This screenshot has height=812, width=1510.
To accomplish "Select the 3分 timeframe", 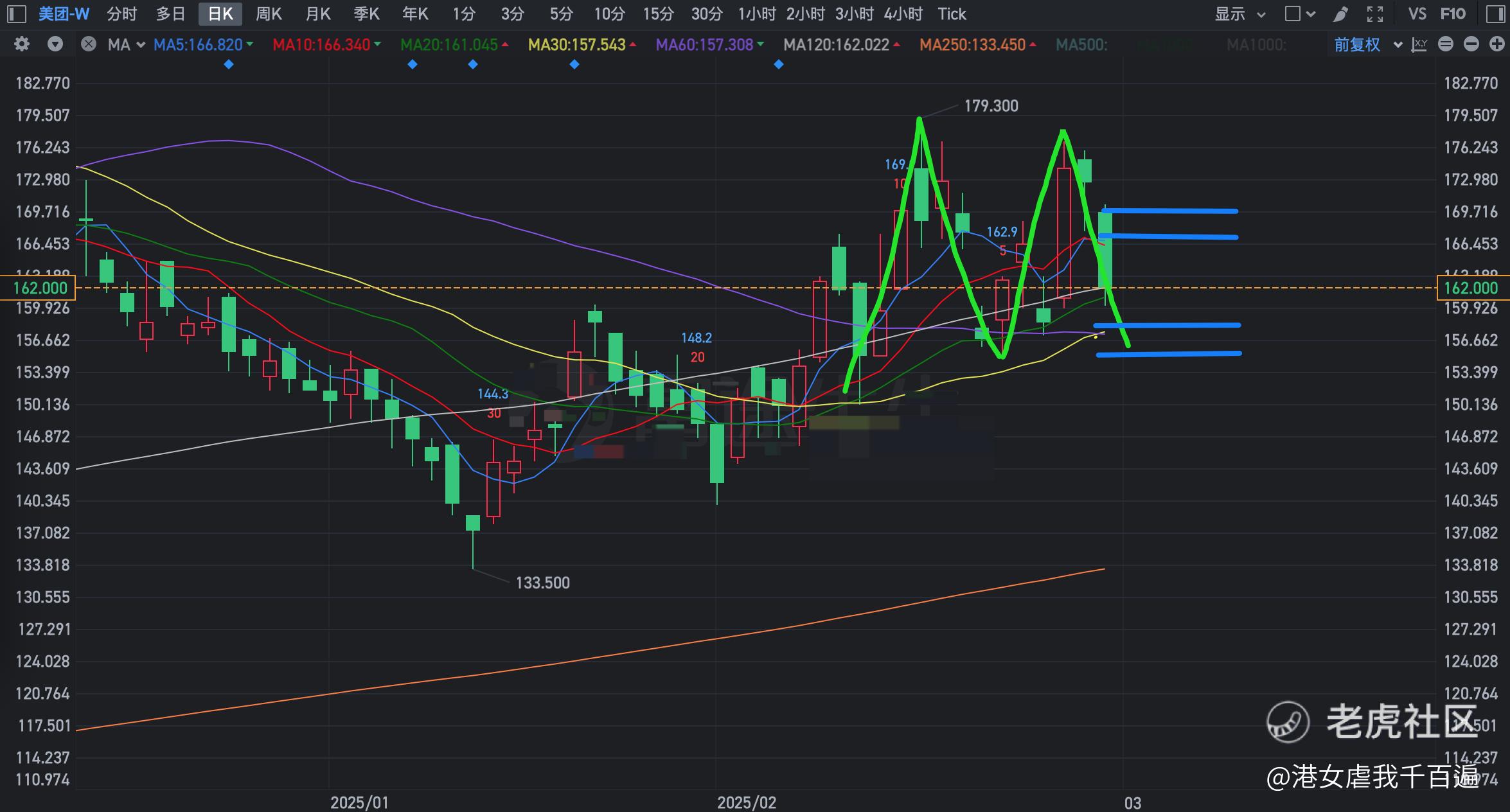I will click(x=512, y=13).
